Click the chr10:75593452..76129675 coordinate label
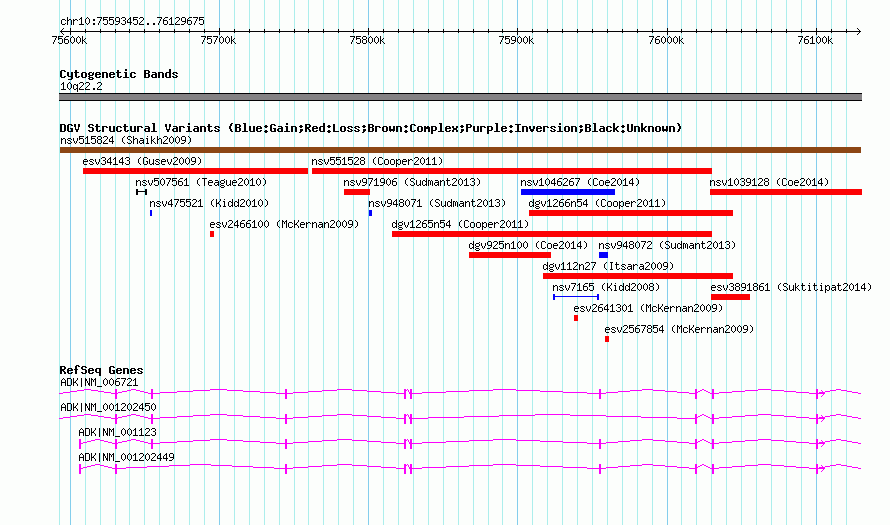 pos(132,22)
